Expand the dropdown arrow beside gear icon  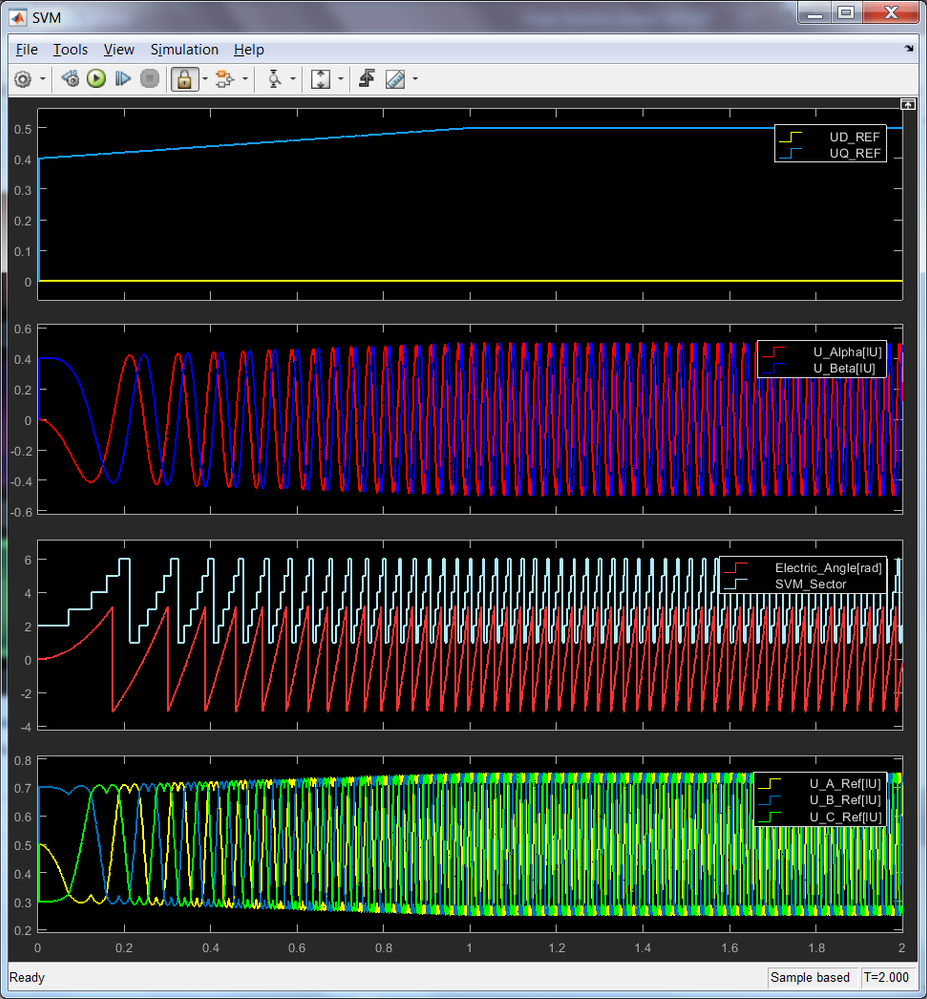pyautogui.click(x=43, y=79)
